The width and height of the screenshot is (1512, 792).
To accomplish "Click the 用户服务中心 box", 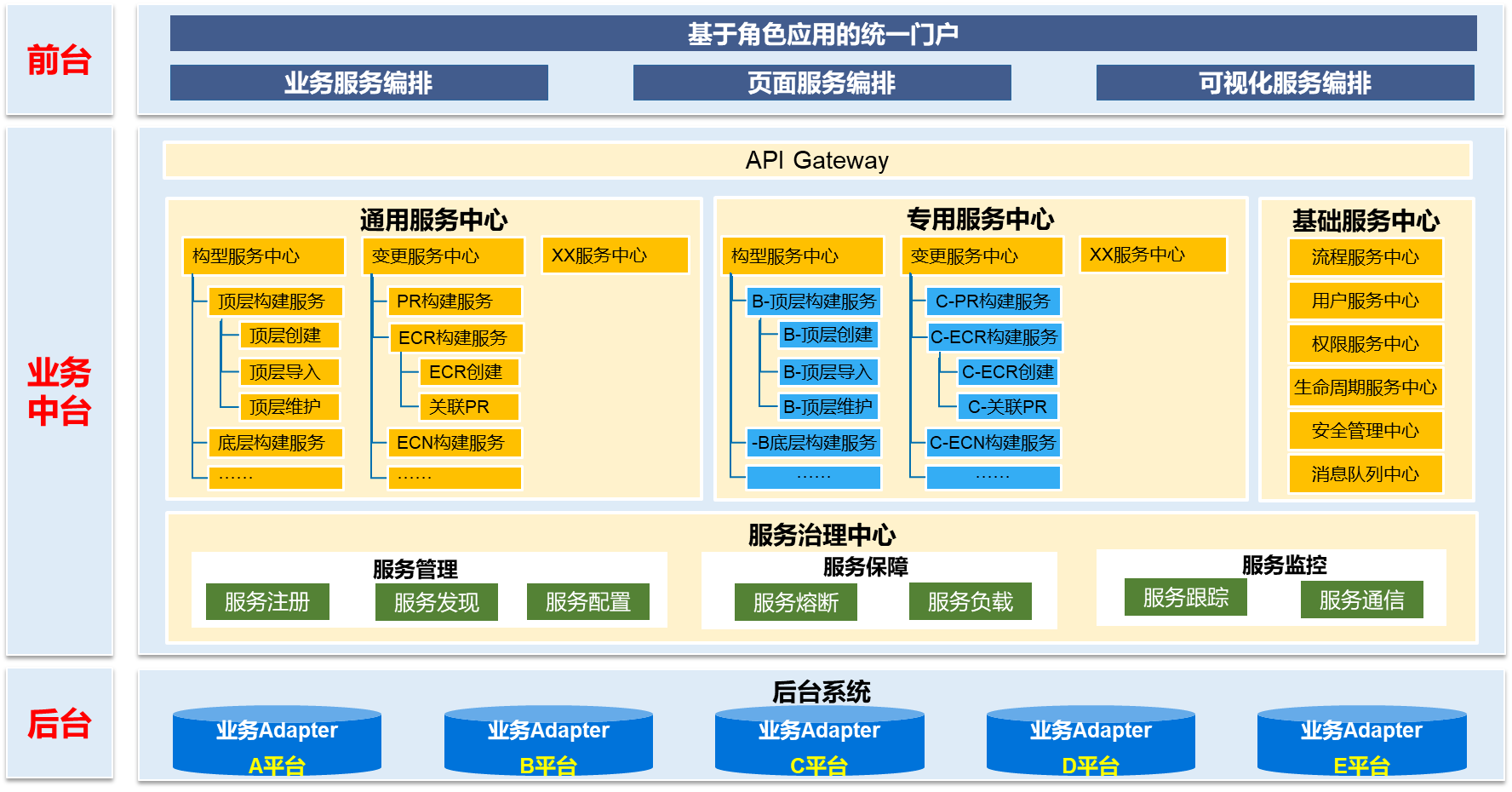I will pyautogui.click(x=1366, y=301).
